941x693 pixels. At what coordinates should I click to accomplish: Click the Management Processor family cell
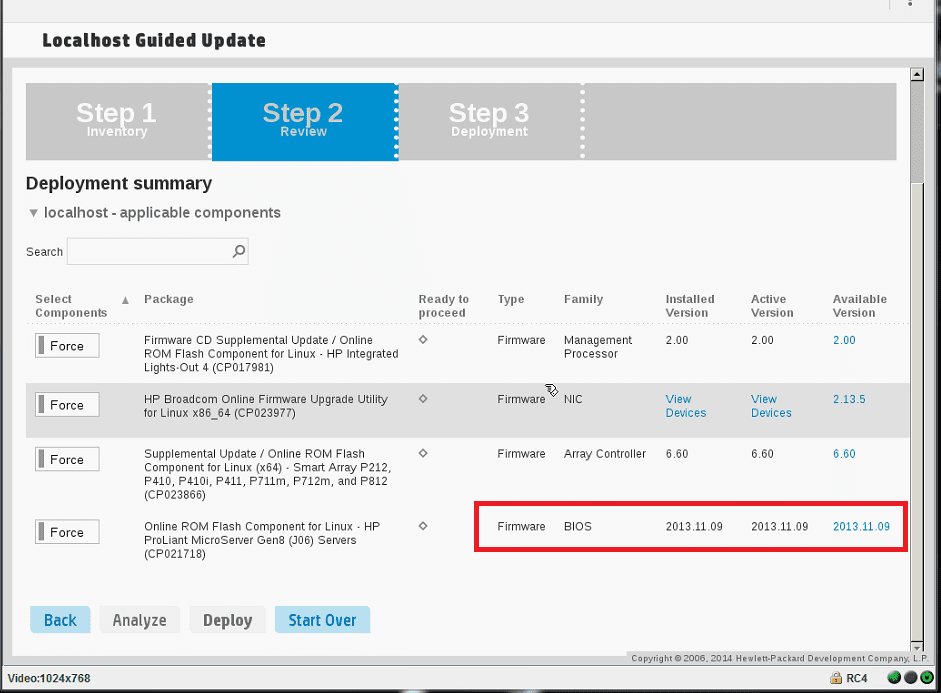(x=598, y=347)
